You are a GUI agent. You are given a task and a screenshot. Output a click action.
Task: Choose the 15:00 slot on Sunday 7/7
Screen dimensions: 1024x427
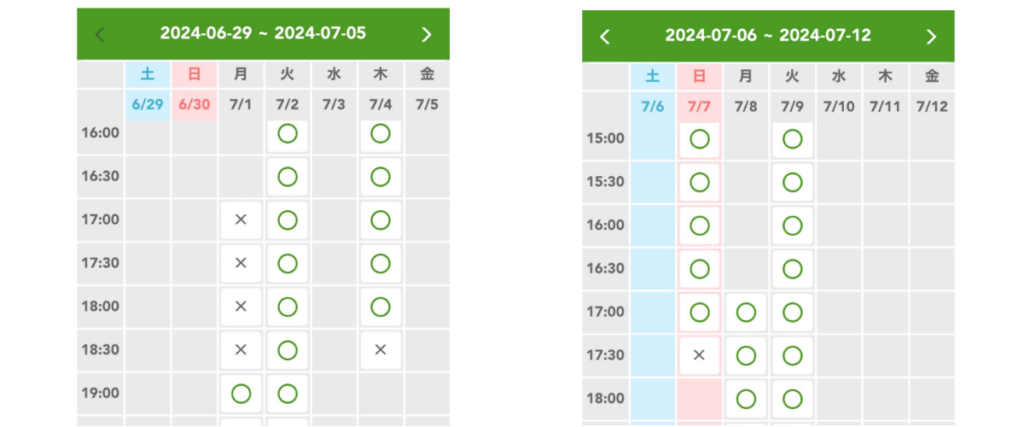(x=699, y=139)
